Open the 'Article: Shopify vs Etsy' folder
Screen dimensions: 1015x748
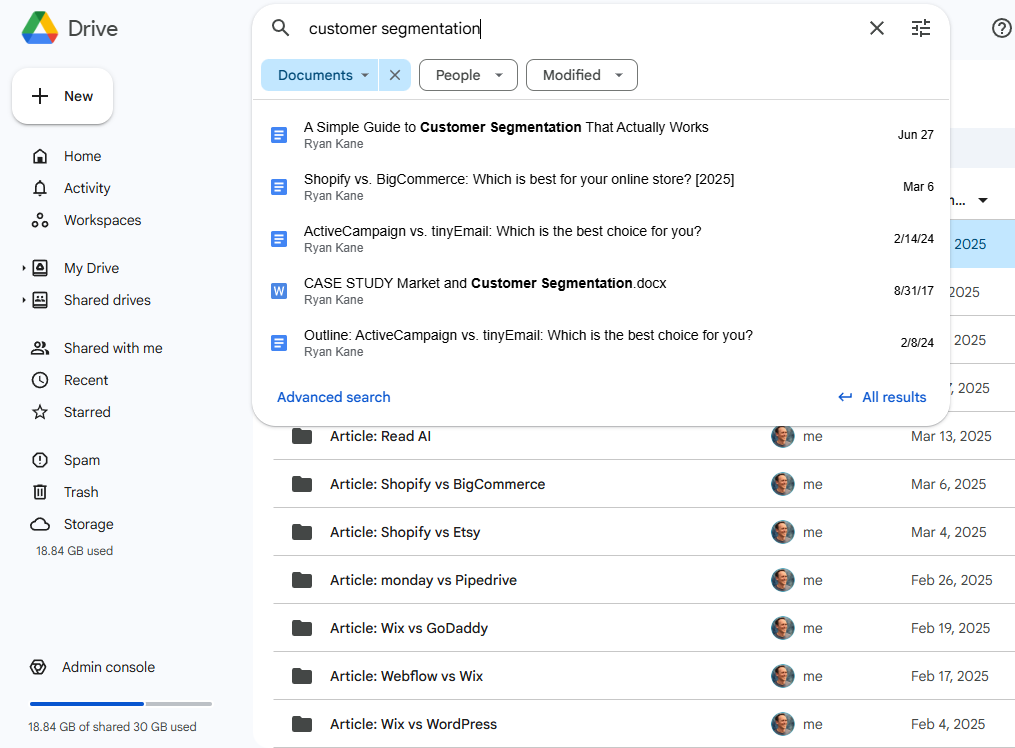[x=405, y=532]
